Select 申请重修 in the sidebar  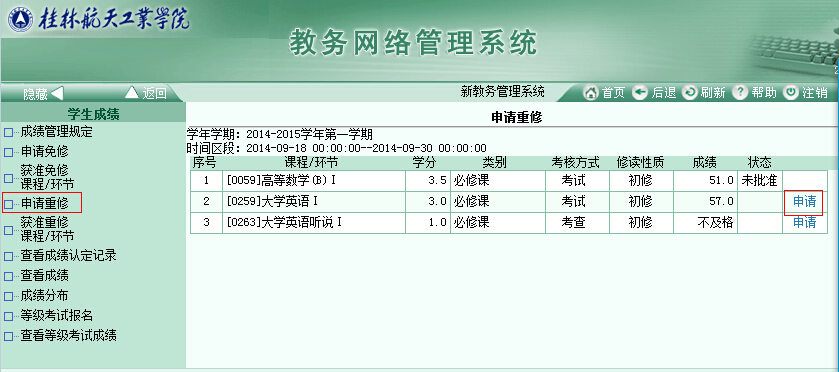pyautogui.click(x=44, y=203)
